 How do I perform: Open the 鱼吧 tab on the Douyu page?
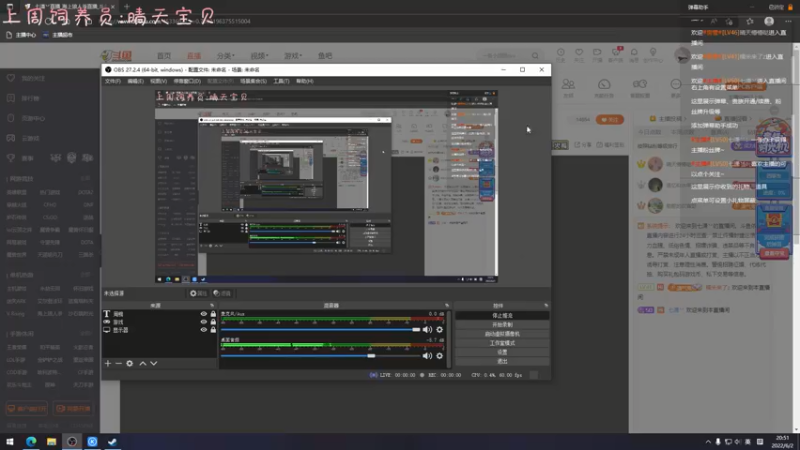325,56
